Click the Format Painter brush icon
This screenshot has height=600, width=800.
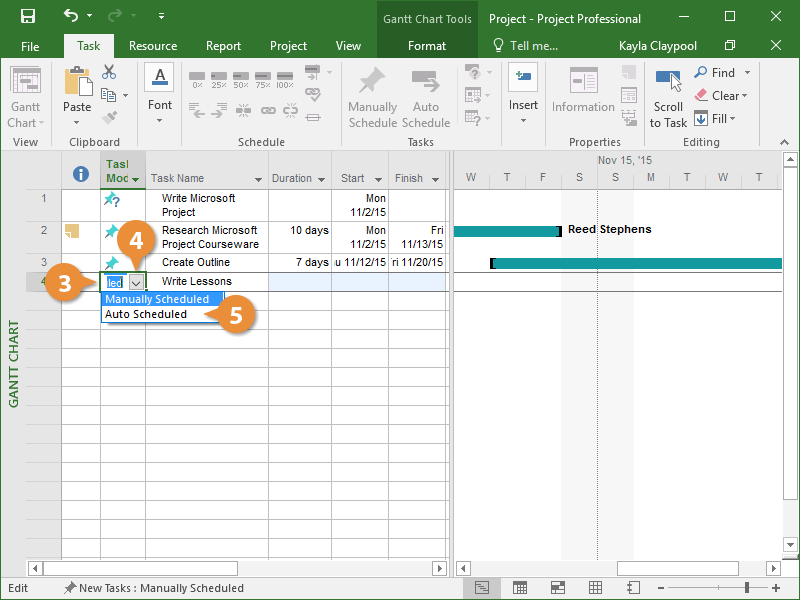coord(109,118)
